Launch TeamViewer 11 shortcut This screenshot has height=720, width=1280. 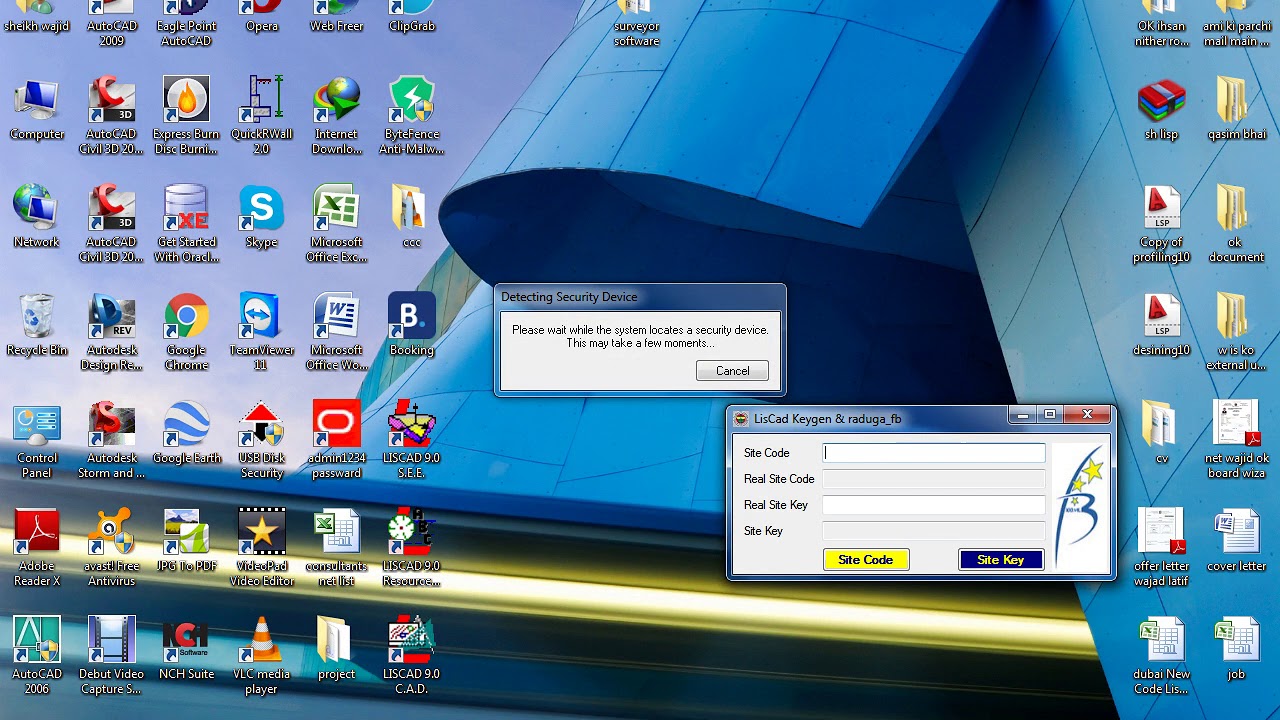[261, 332]
